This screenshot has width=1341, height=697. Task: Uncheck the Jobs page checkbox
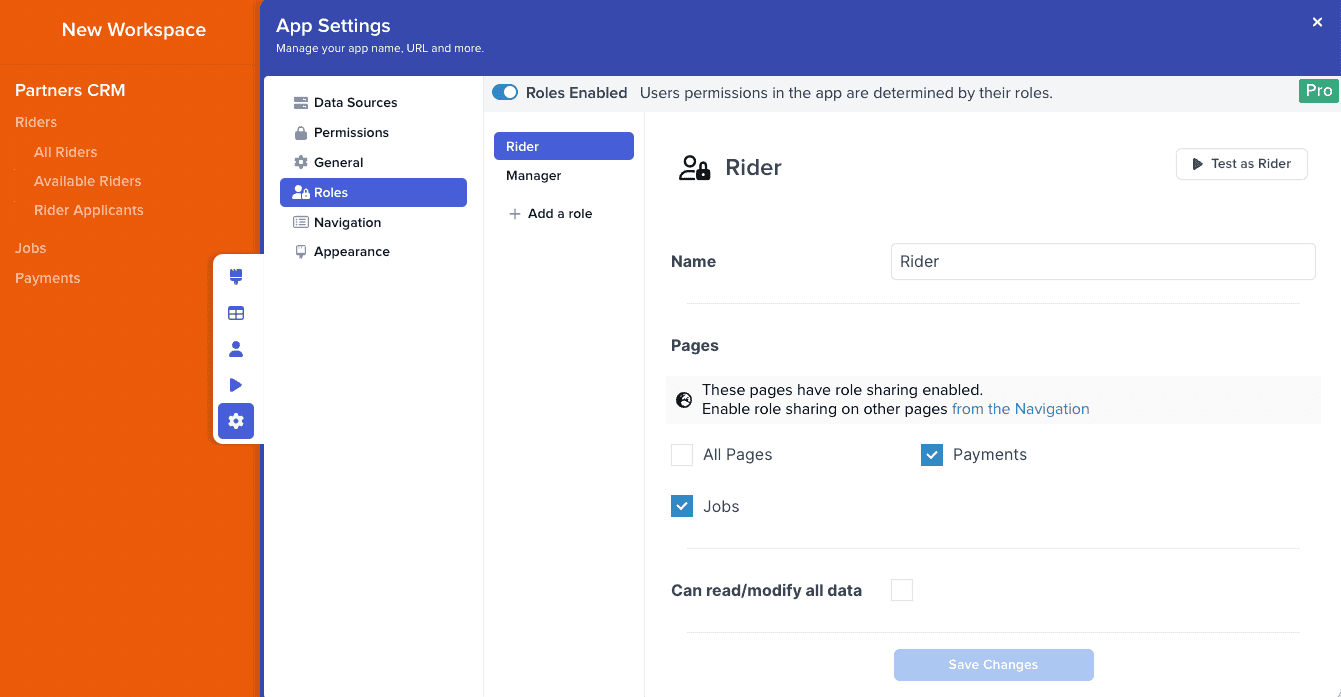click(682, 507)
